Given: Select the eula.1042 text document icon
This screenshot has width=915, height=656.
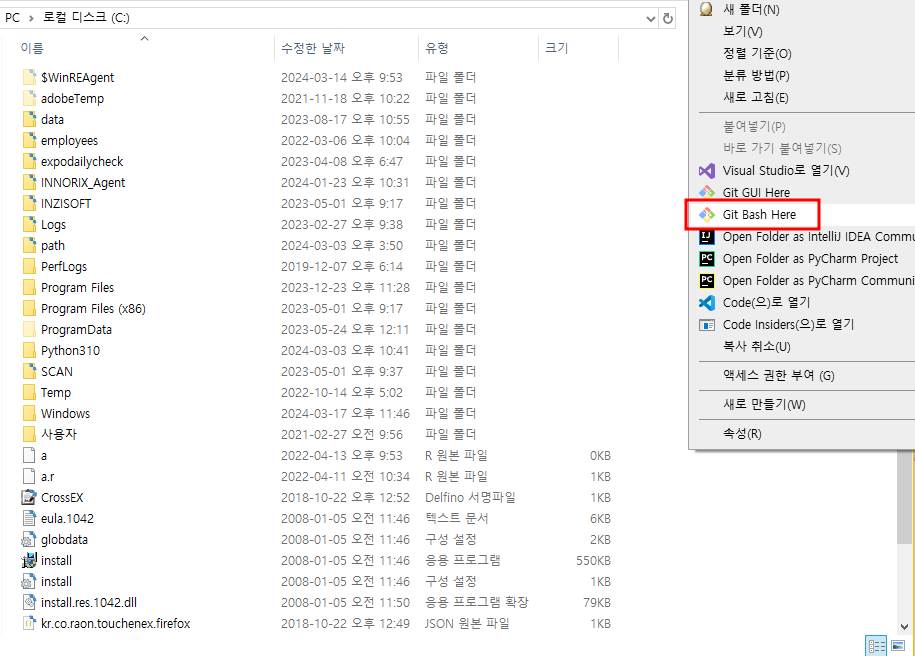Looking at the screenshot, I should point(29,518).
